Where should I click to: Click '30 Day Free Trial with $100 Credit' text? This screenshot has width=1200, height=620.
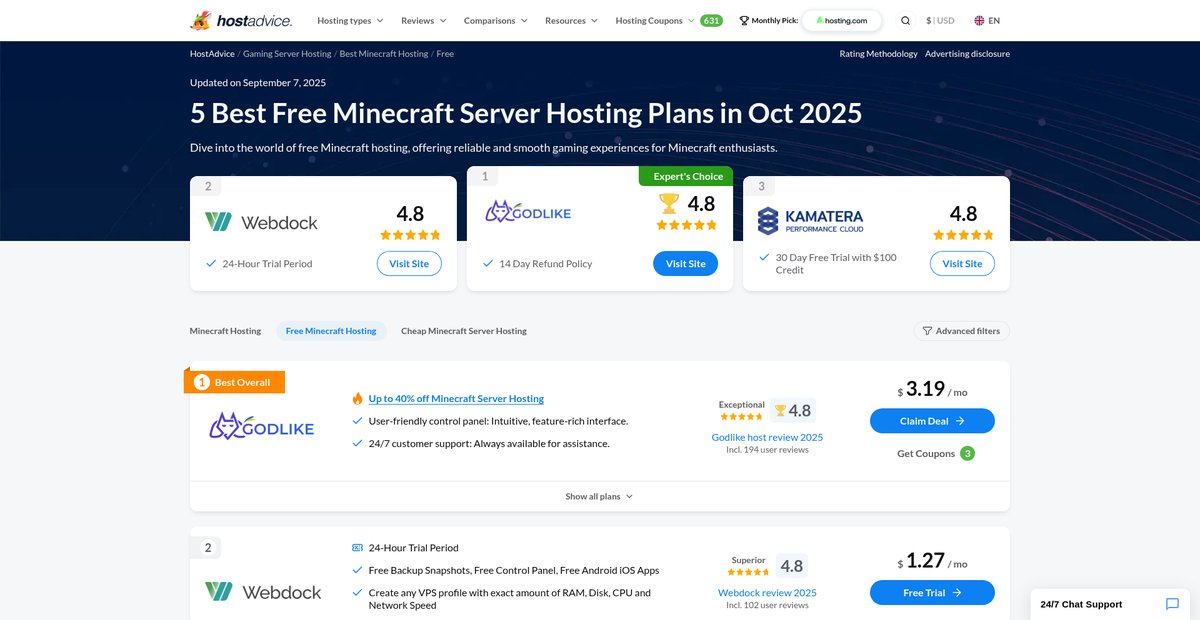[x=836, y=264]
